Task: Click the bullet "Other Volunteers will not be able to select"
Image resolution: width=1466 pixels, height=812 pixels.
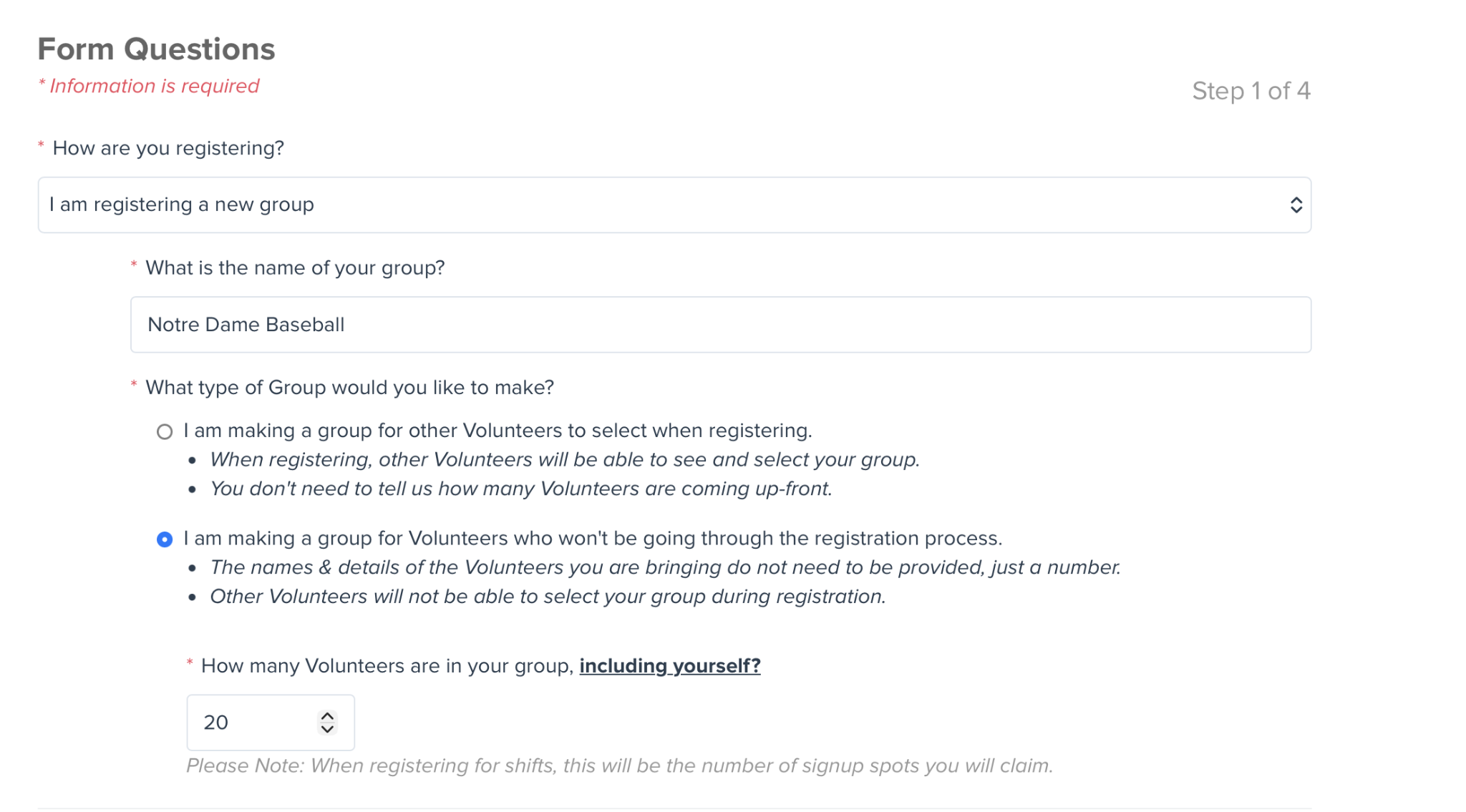Action: [x=548, y=597]
